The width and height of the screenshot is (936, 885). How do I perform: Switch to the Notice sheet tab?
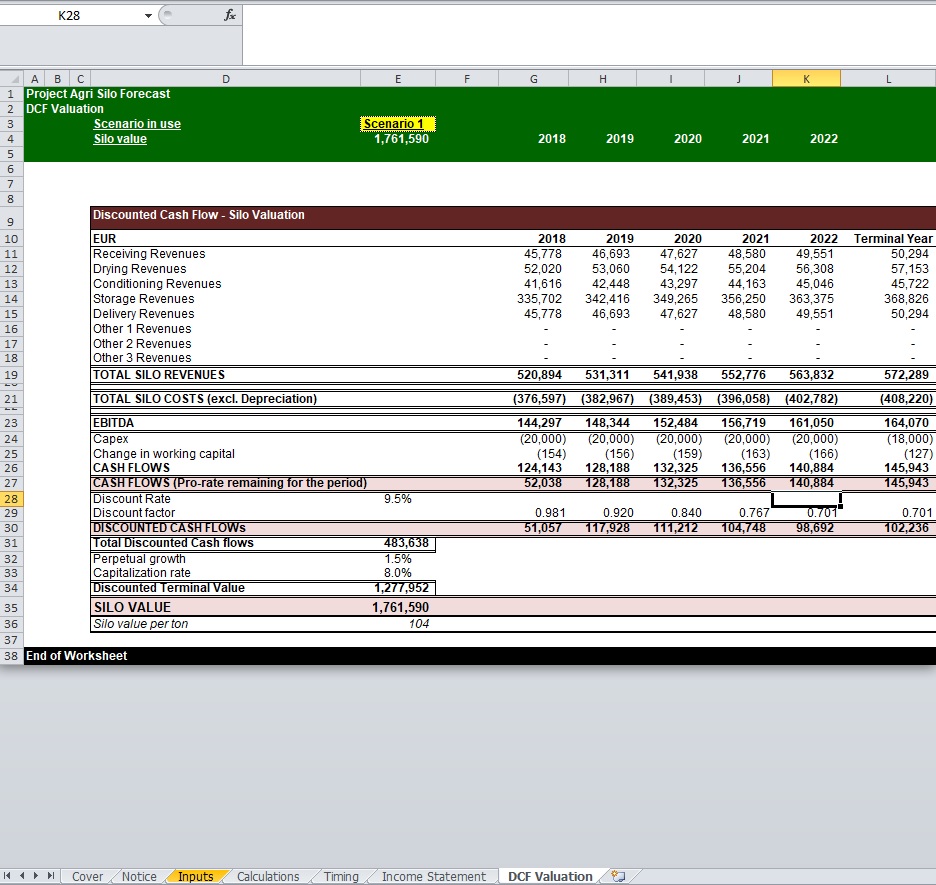click(x=139, y=876)
